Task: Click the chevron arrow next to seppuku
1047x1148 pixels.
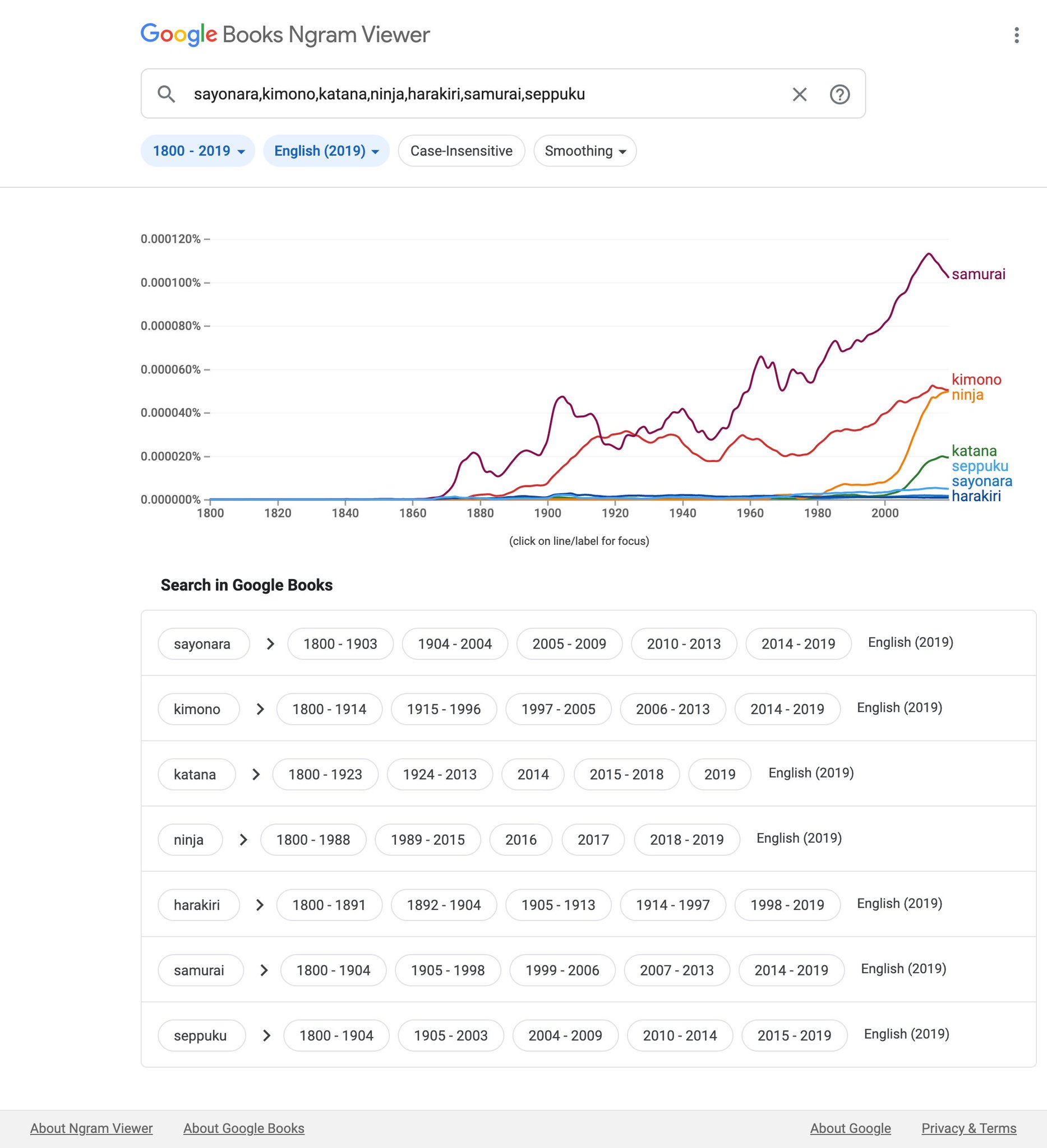Action: (x=266, y=1035)
